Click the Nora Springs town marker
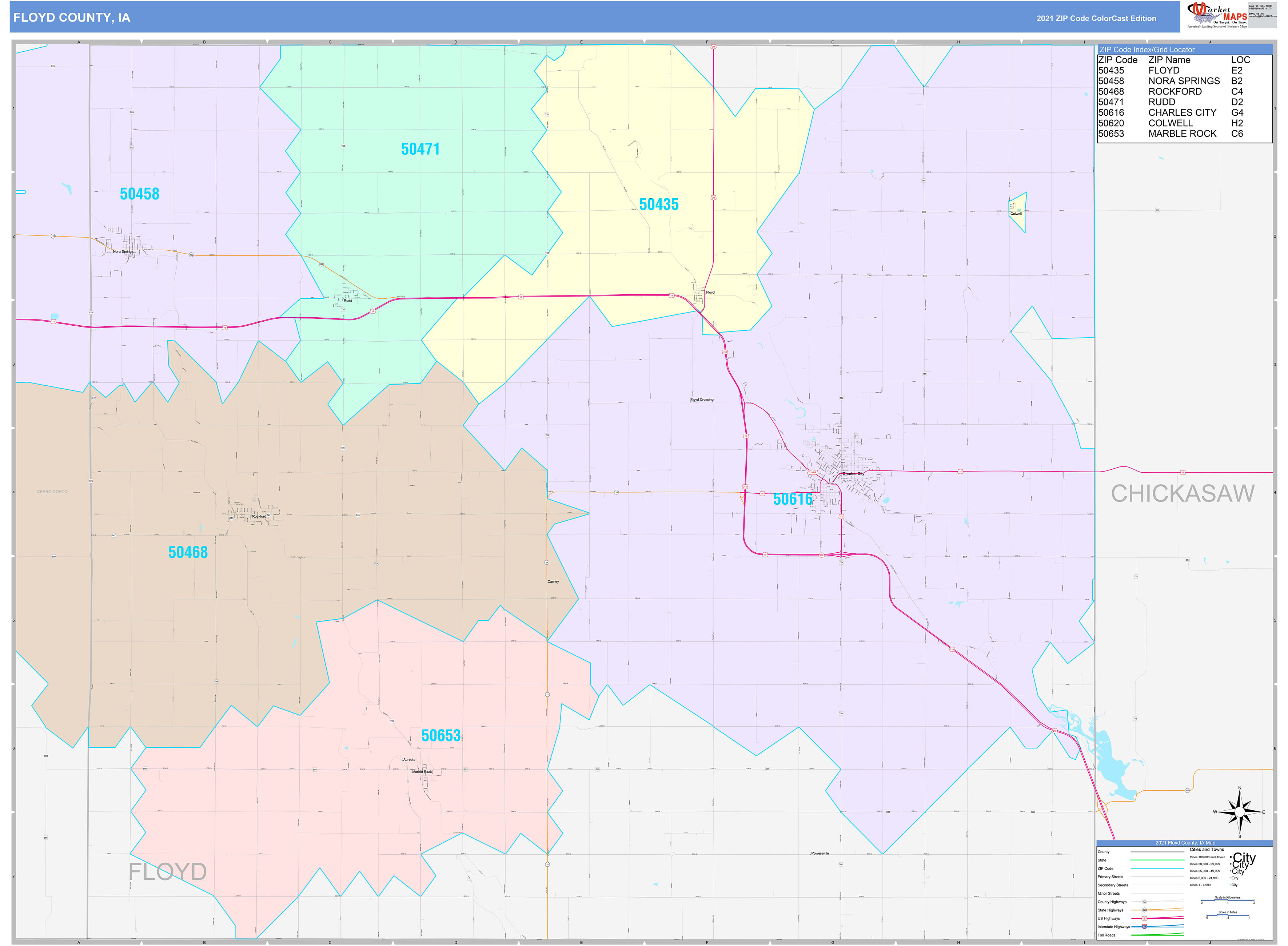Image resolution: width=1288 pixels, height=946 pixels. point(133,250)
